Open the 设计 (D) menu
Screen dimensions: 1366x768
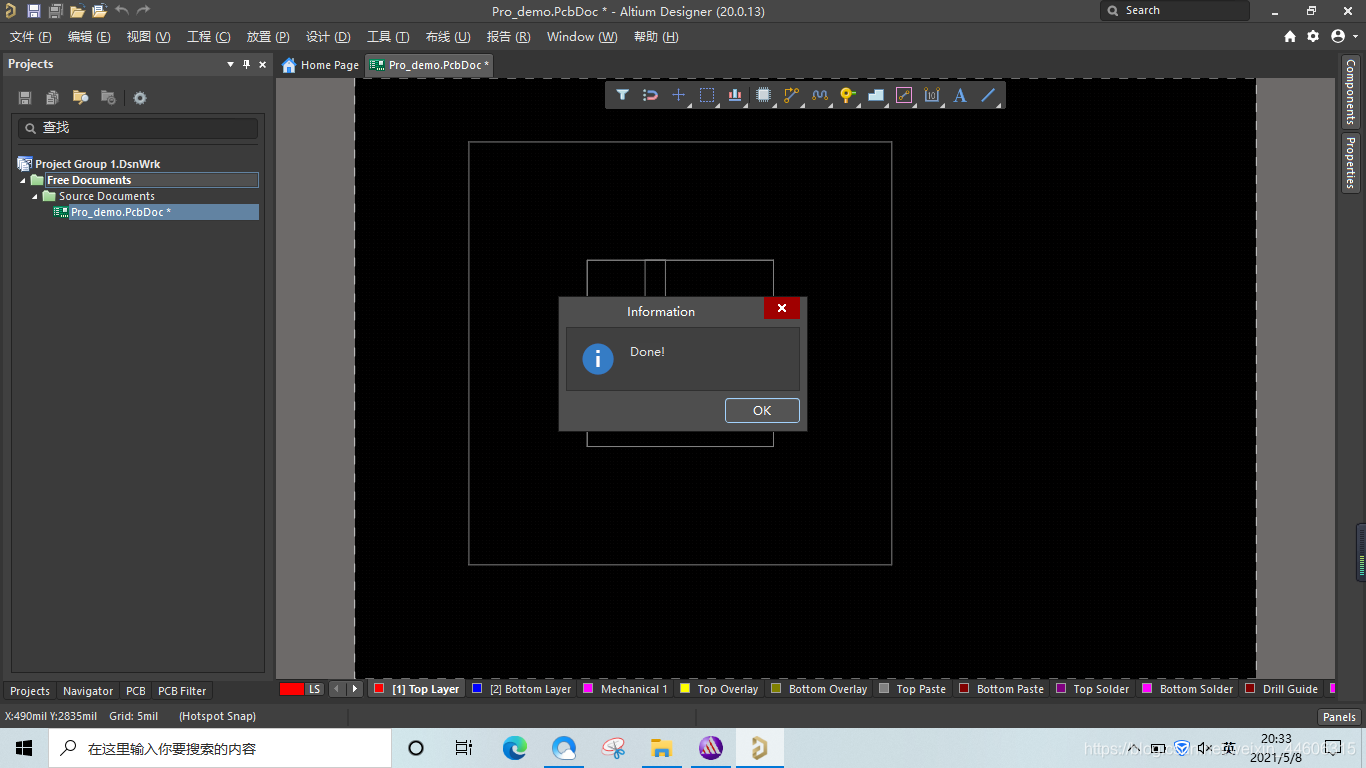click(328, 36)
